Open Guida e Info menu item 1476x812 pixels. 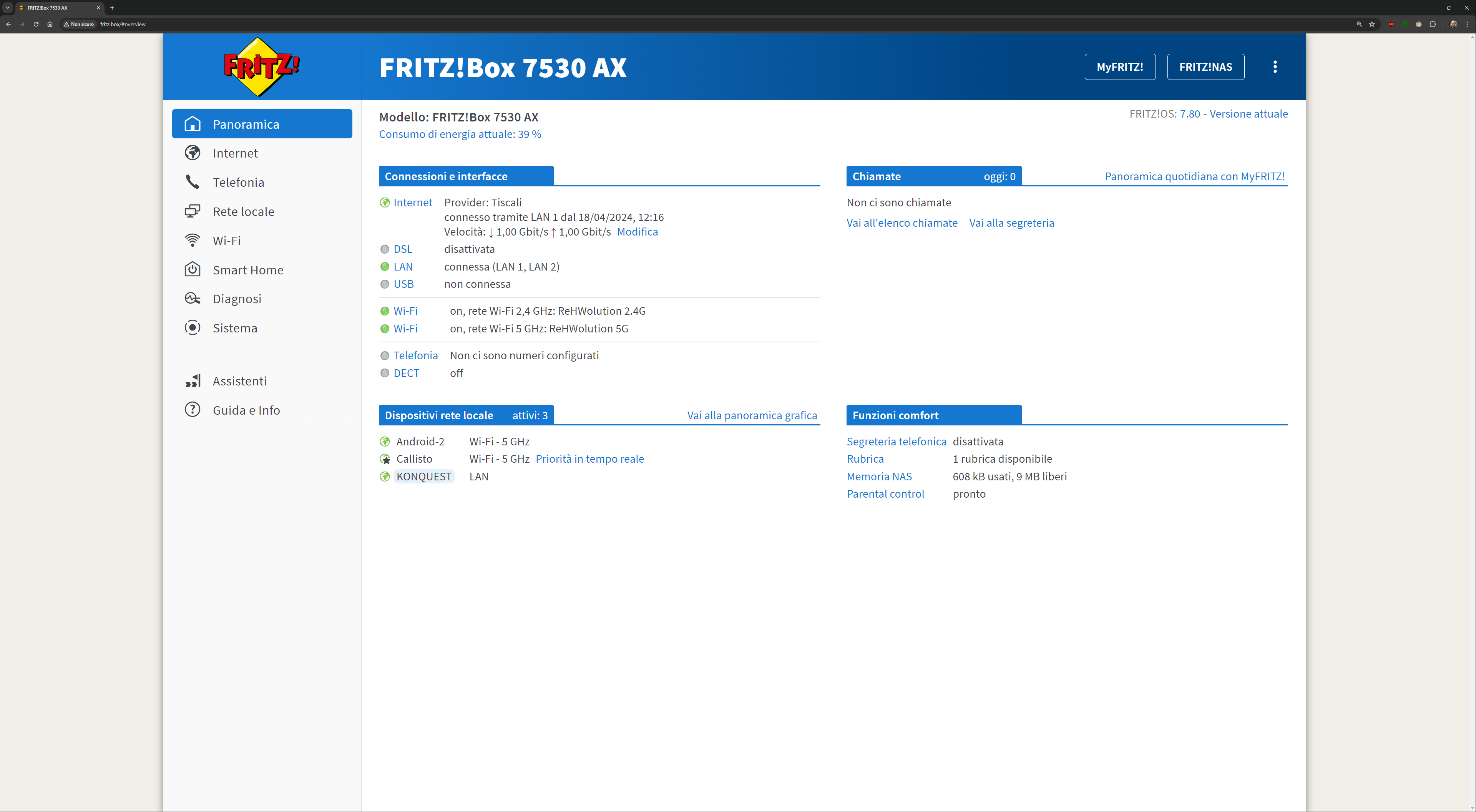point(246,410)
